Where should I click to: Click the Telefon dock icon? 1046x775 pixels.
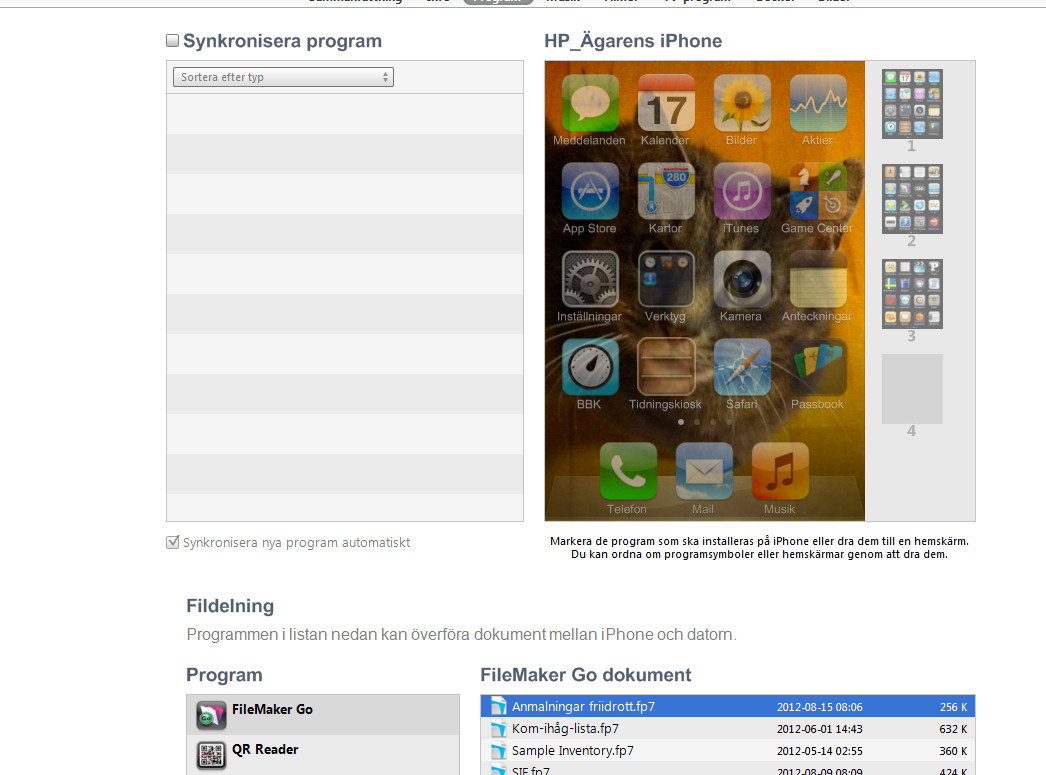(628, 471)
